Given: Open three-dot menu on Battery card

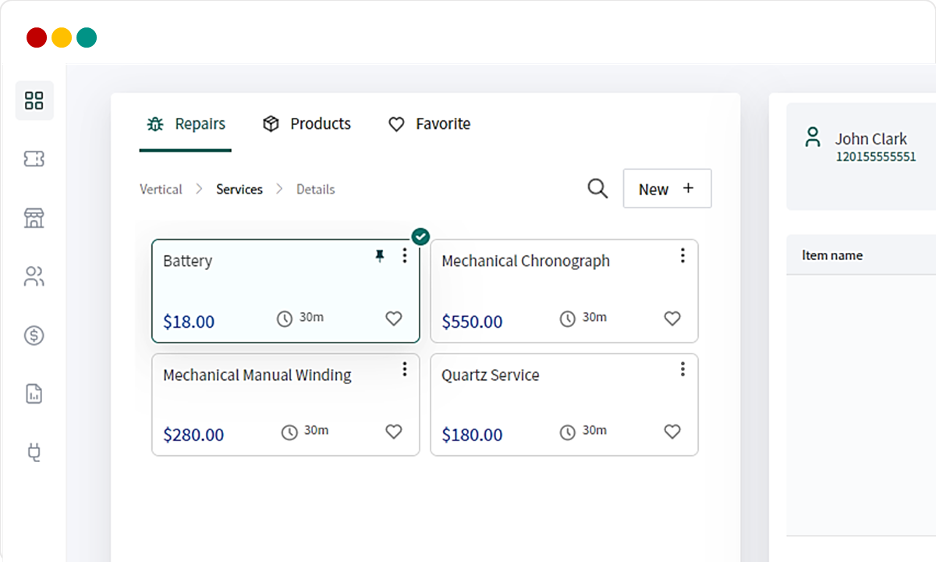Looking at the screenshot, I should click(405, 256).
